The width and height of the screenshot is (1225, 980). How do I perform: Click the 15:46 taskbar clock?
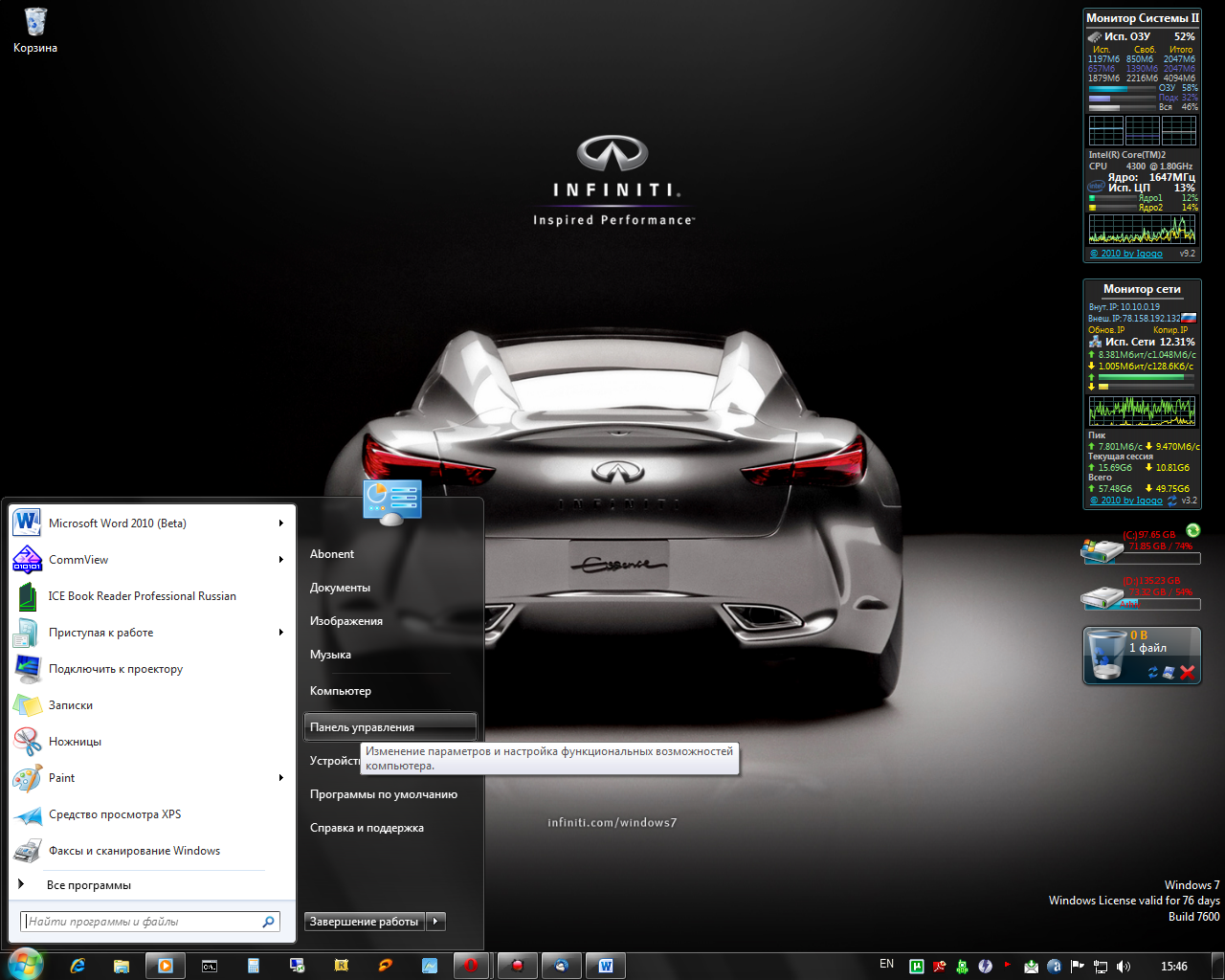pyautogui.click(x=1174, y=967)
